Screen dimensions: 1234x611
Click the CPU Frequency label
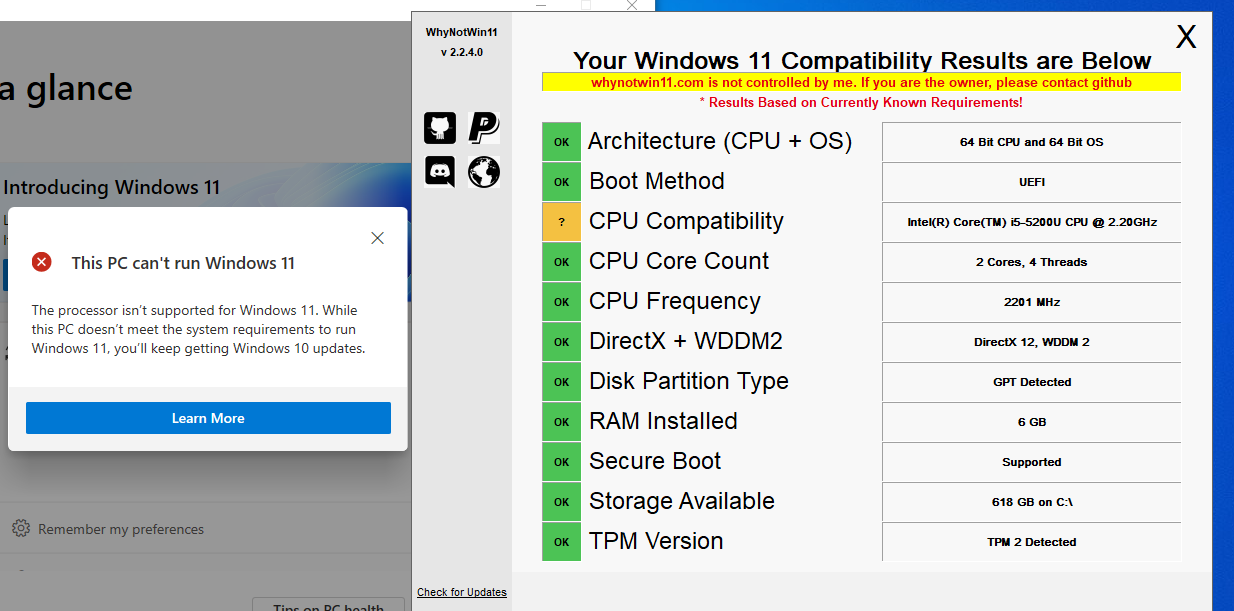pos(675,301)
